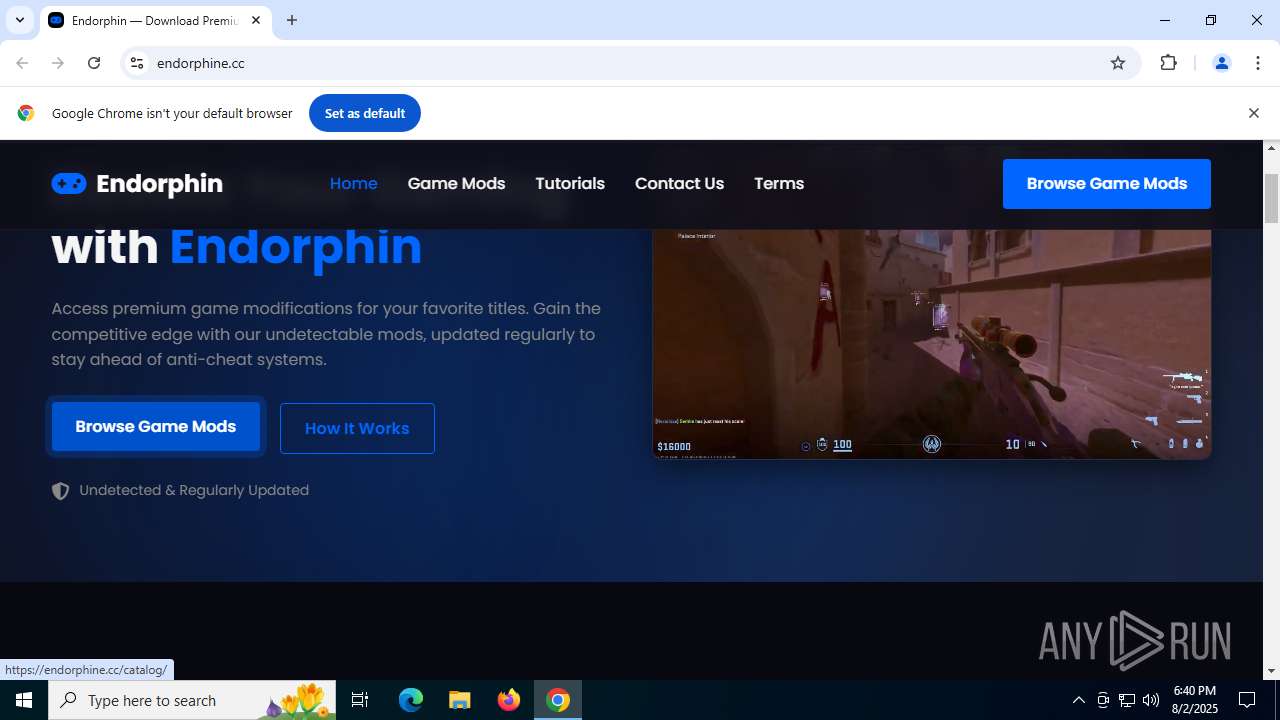Click header Browse Game Mods button

point(1107,184)
